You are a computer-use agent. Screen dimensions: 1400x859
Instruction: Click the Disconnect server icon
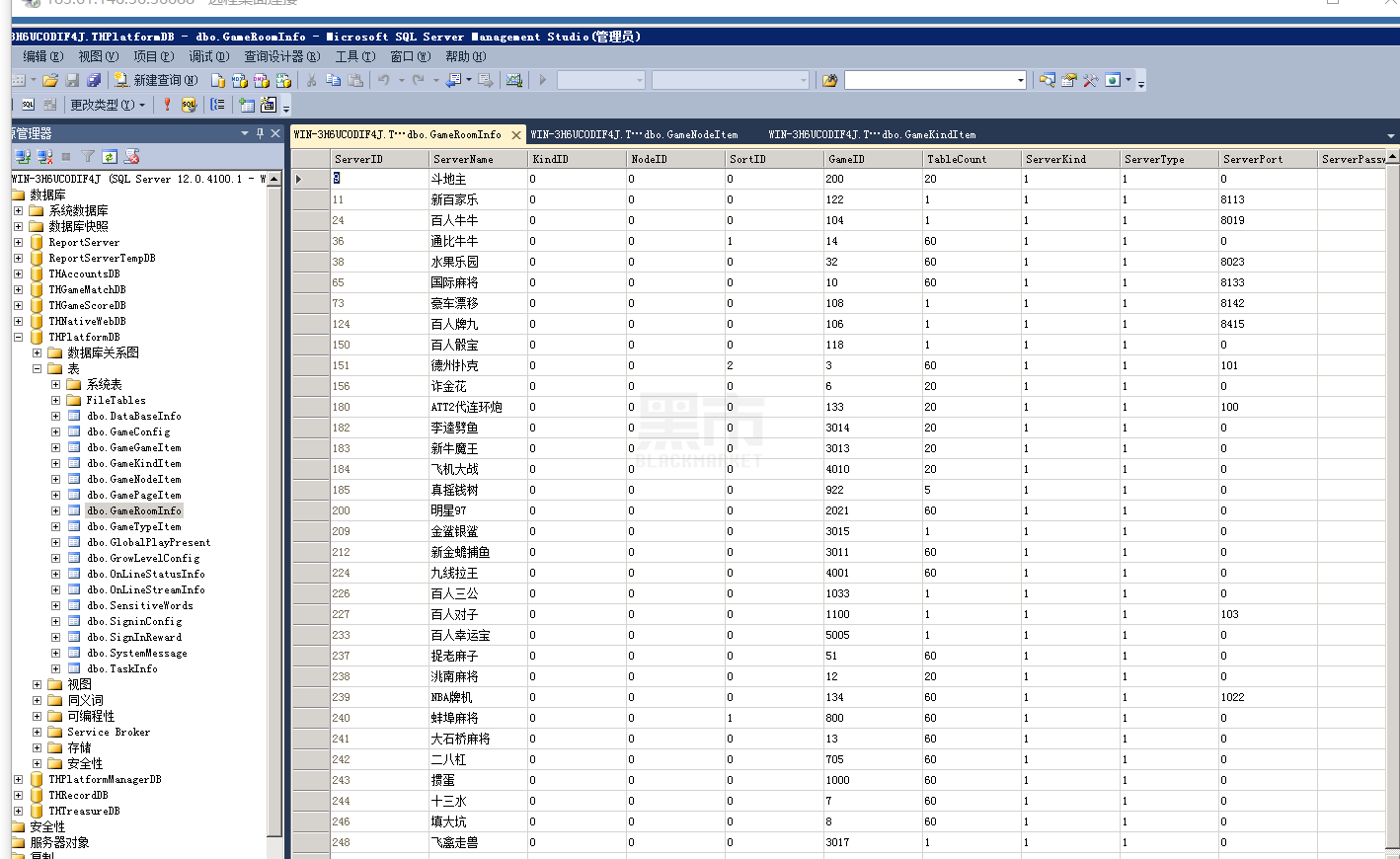pyautogui.click(x=44, y=156)
